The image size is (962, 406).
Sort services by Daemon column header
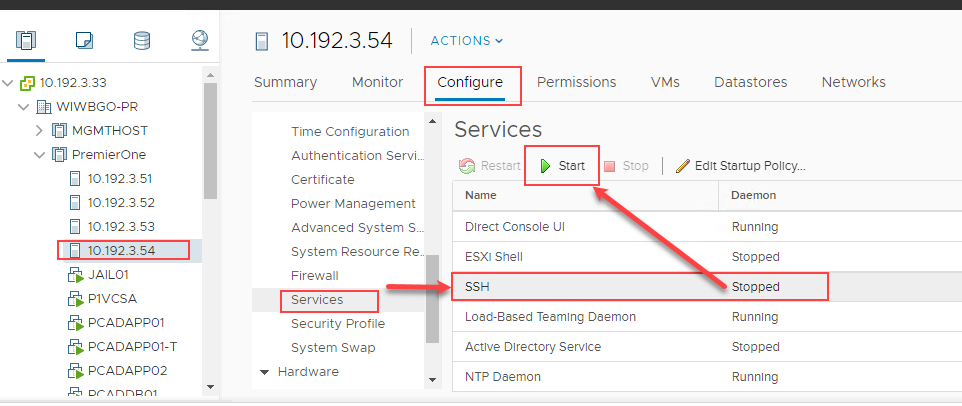753,195
